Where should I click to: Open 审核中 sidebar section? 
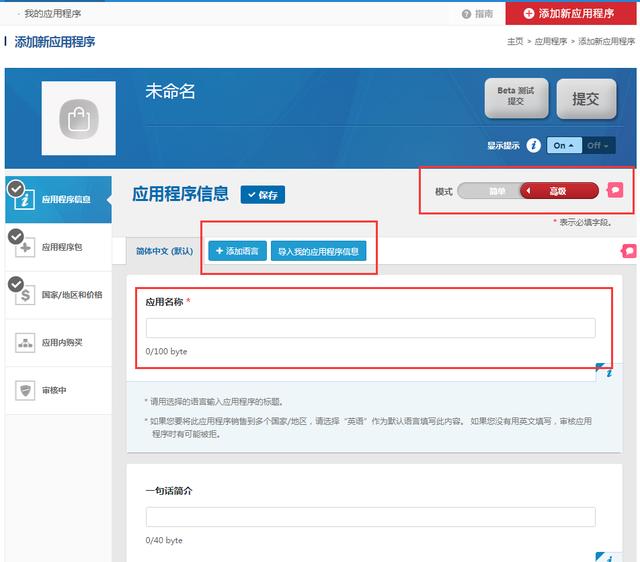click(x=58, y=390)
